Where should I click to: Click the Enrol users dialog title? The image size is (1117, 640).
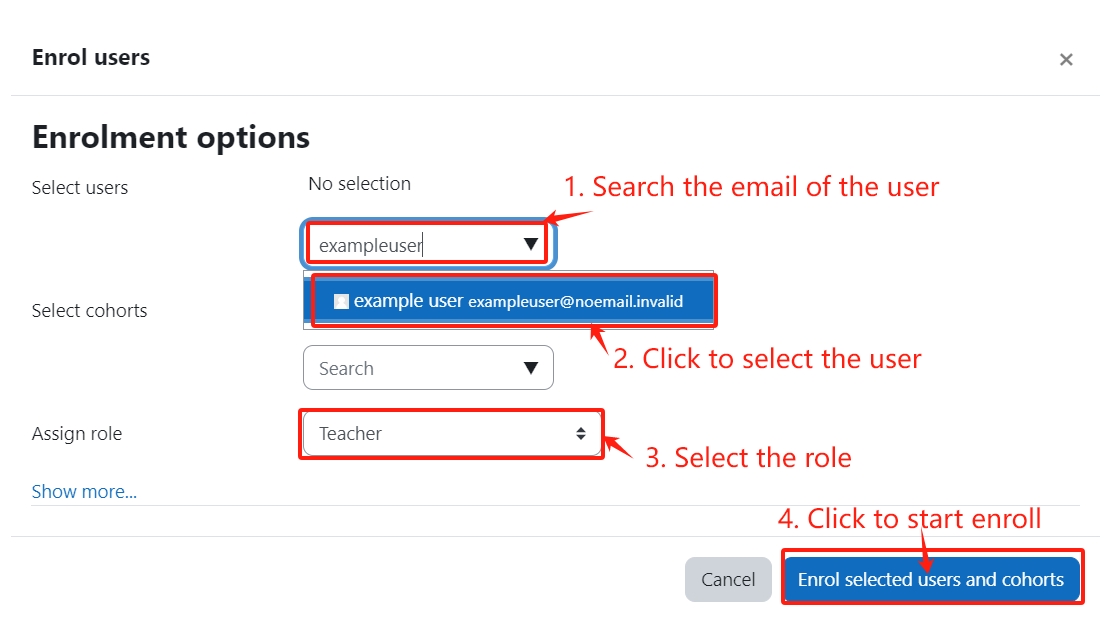90,57
